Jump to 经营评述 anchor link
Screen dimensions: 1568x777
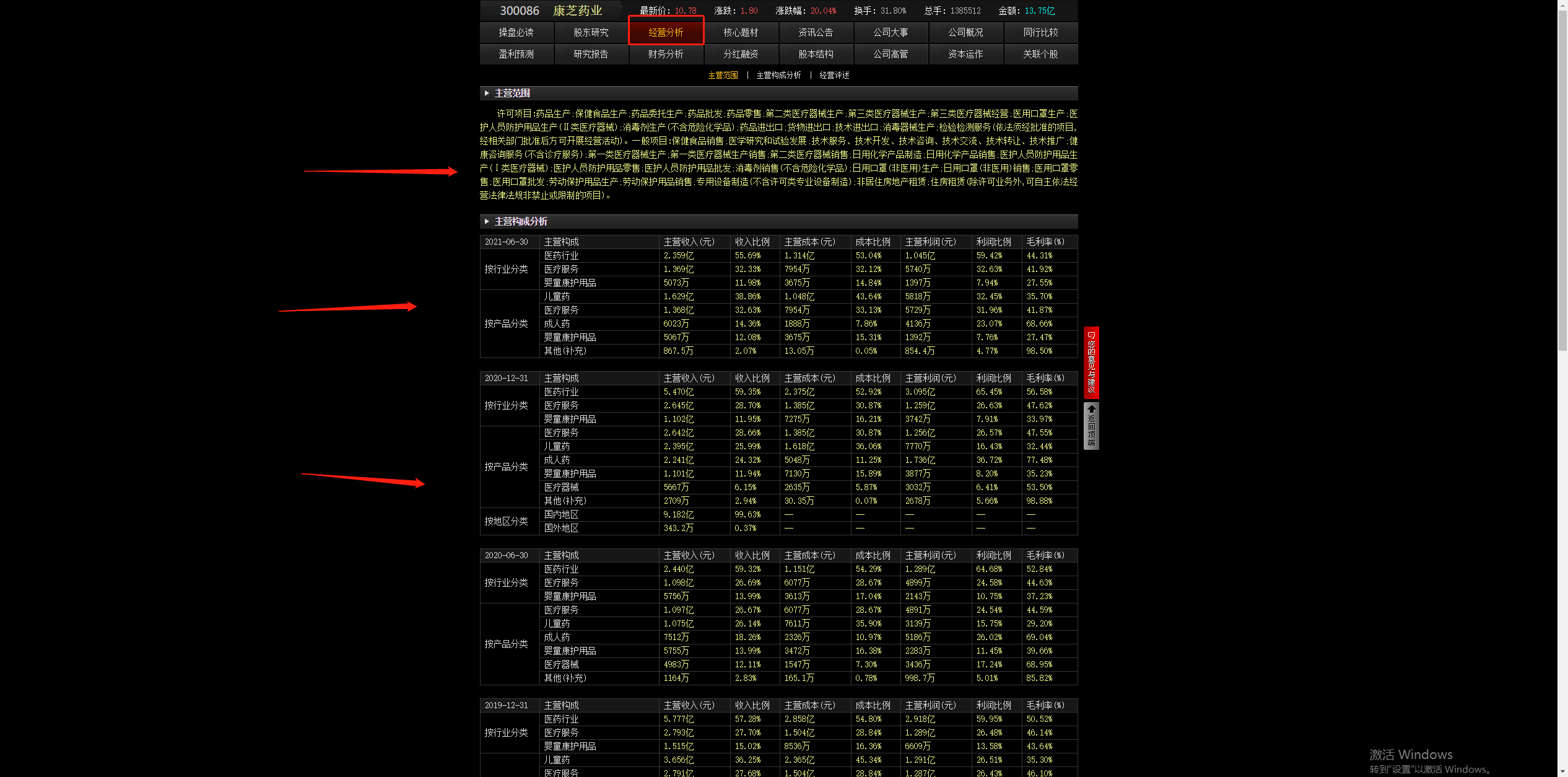click(x=834, y=75)
